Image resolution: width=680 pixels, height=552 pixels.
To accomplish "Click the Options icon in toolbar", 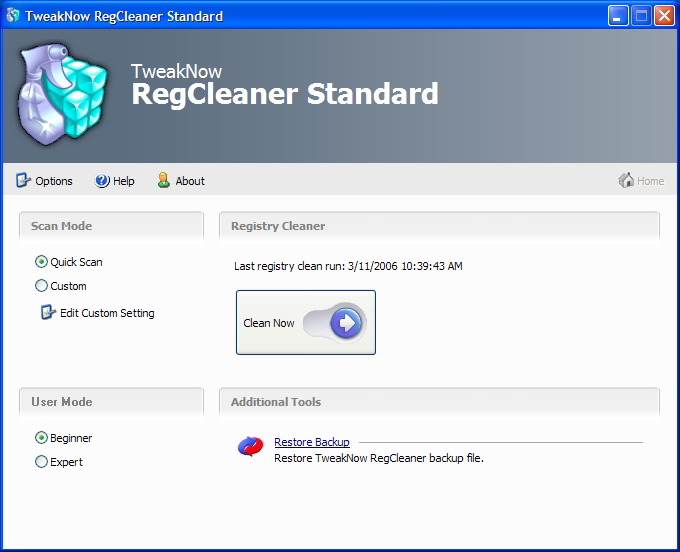I will point(23,180).
